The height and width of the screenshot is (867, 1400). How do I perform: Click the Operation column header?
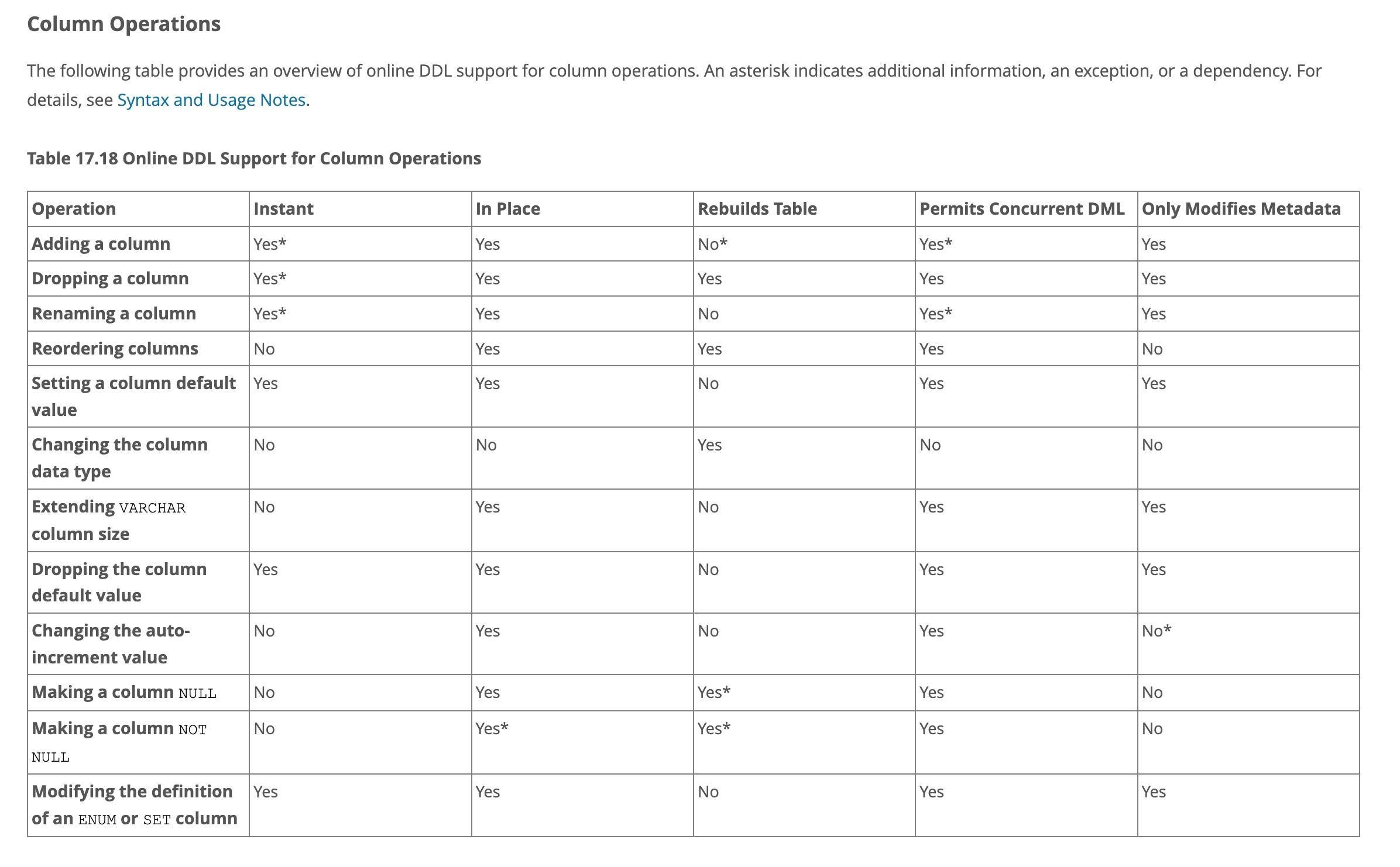click(x=74, y=209)
